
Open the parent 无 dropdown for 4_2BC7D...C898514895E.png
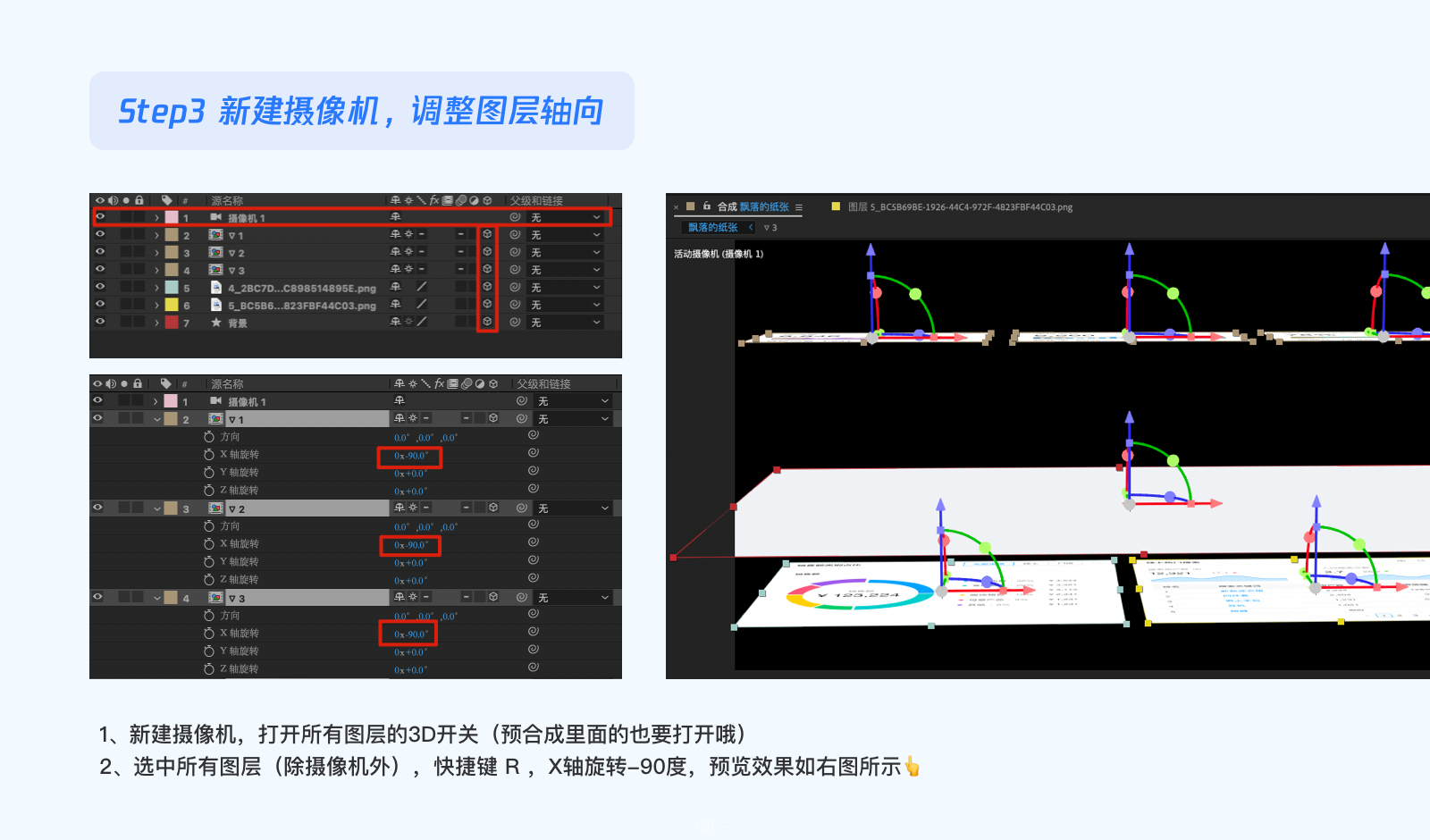[566, 288]
